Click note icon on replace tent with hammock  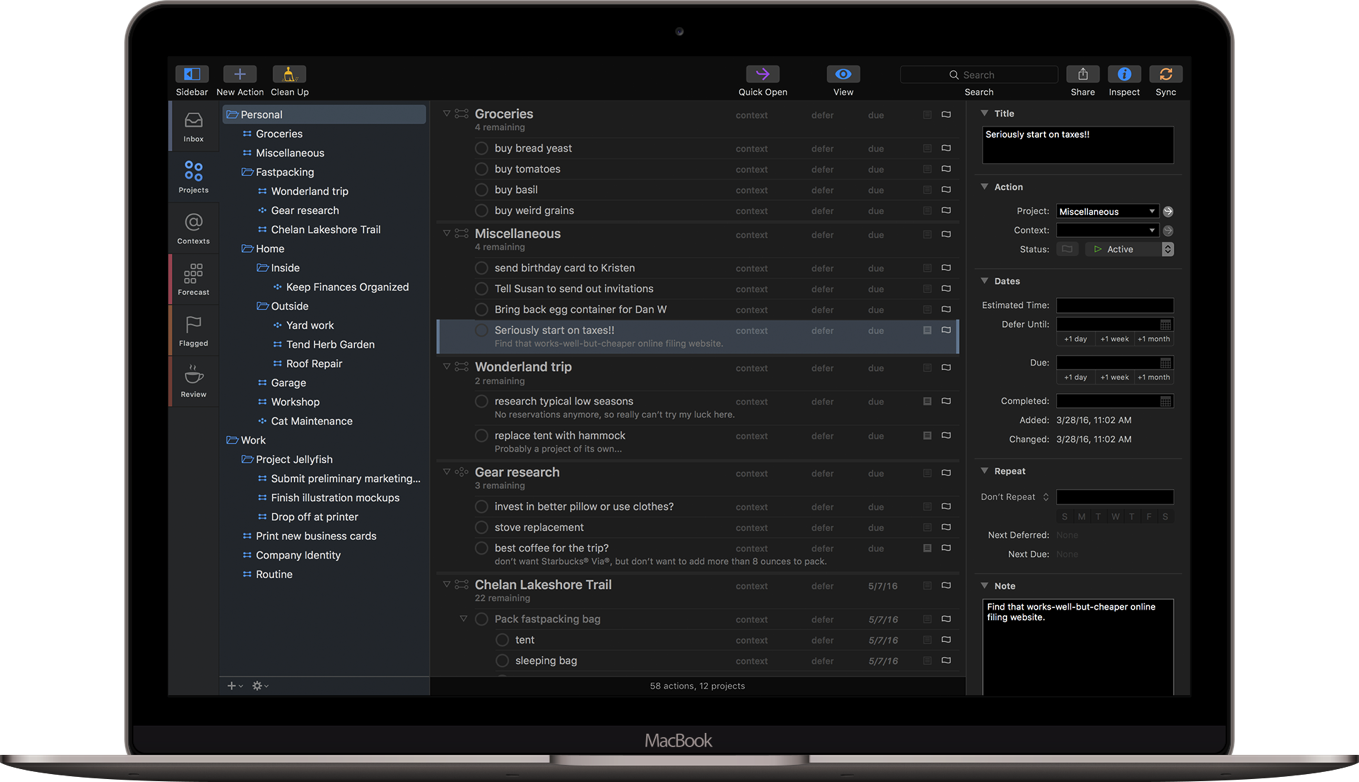tap(927, 436)
